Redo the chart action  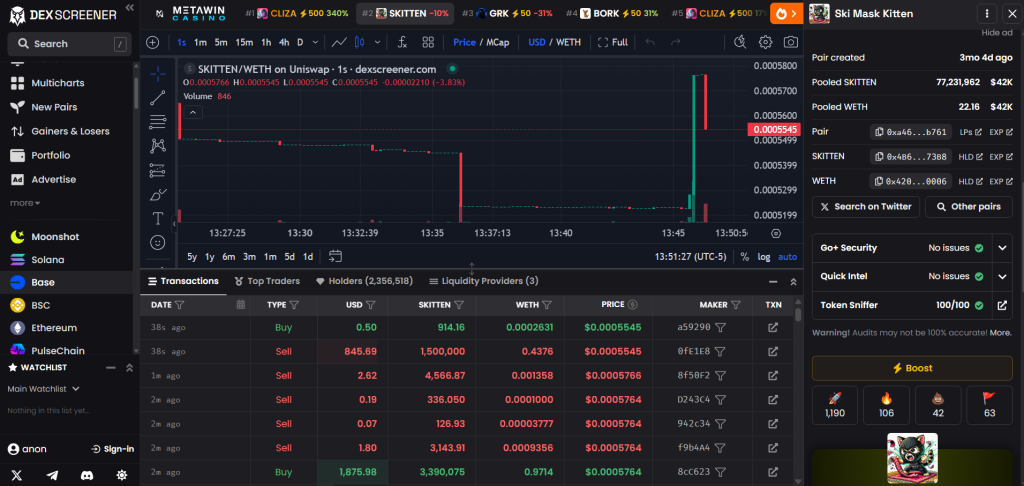676,42
